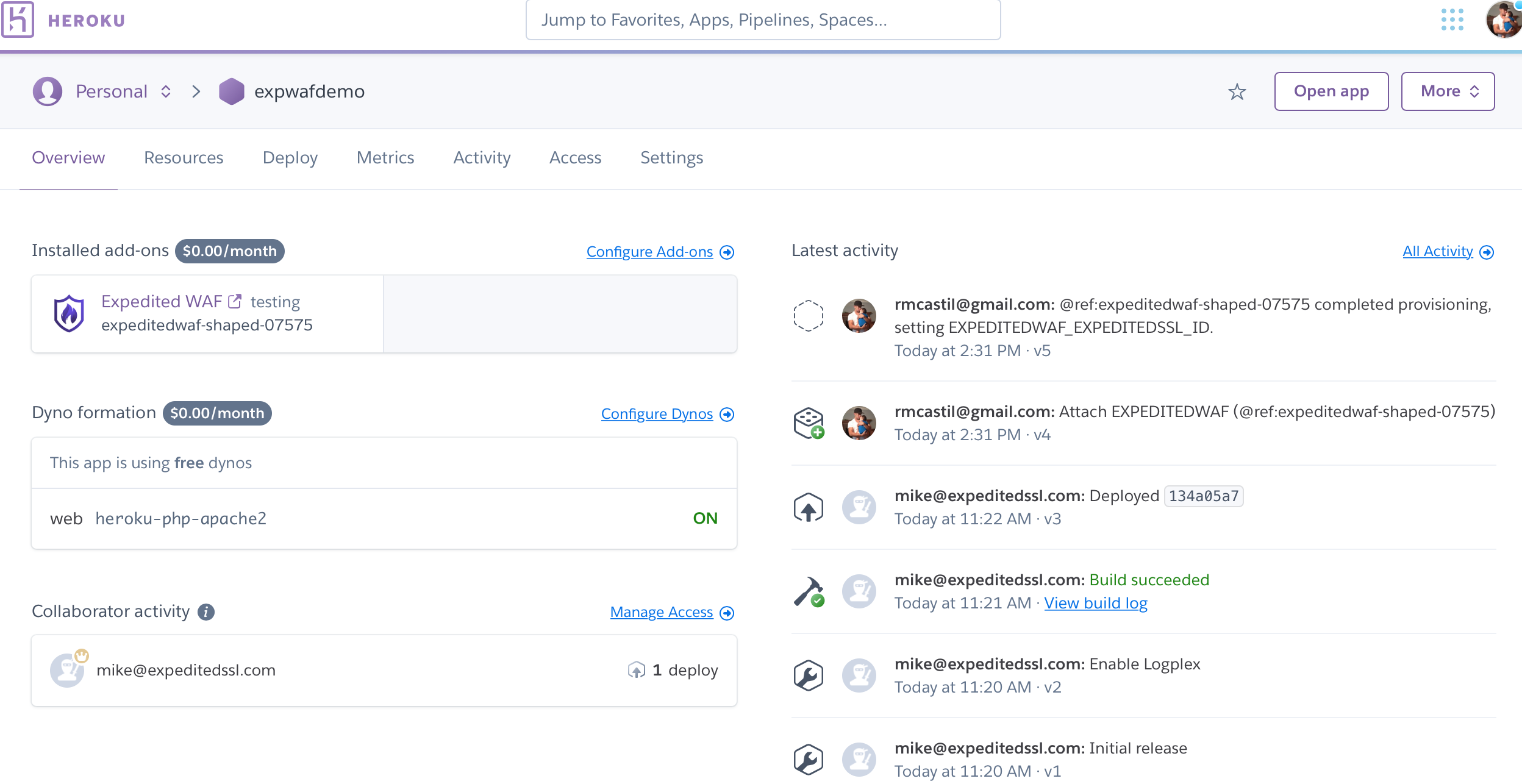Click the build hammer icon in activity
1522x784 pixels.
tap(809, 591)
